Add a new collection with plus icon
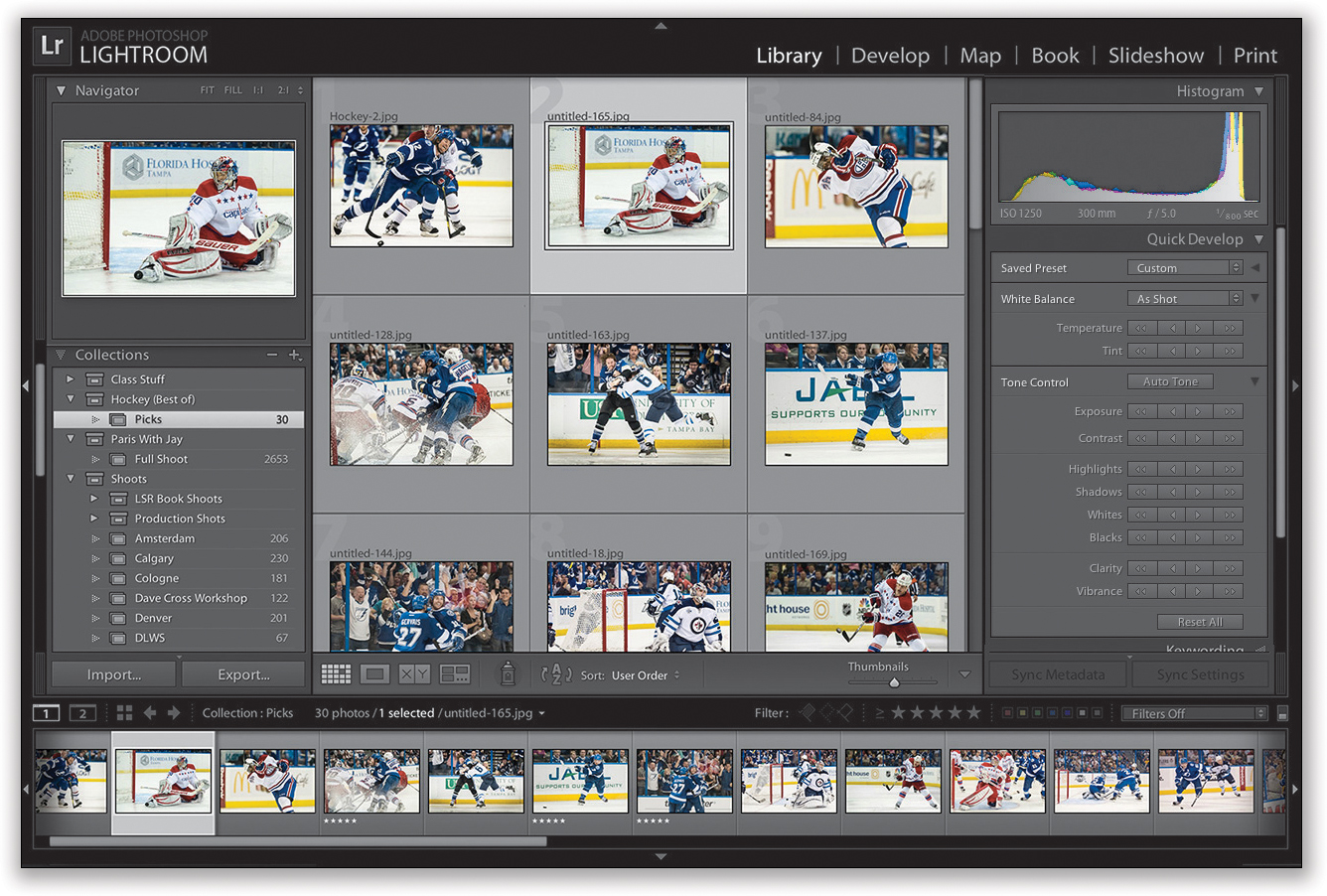 click(x=294, y=355)
